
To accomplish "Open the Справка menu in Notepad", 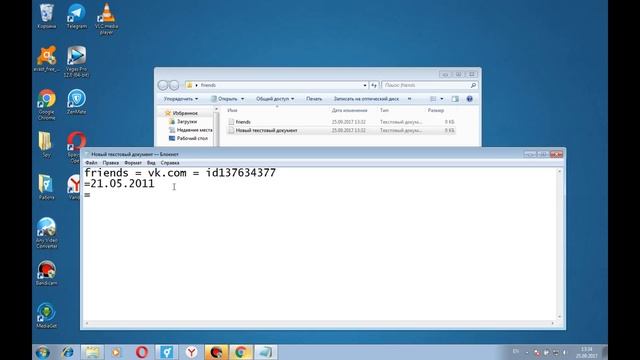I will 170,162.
